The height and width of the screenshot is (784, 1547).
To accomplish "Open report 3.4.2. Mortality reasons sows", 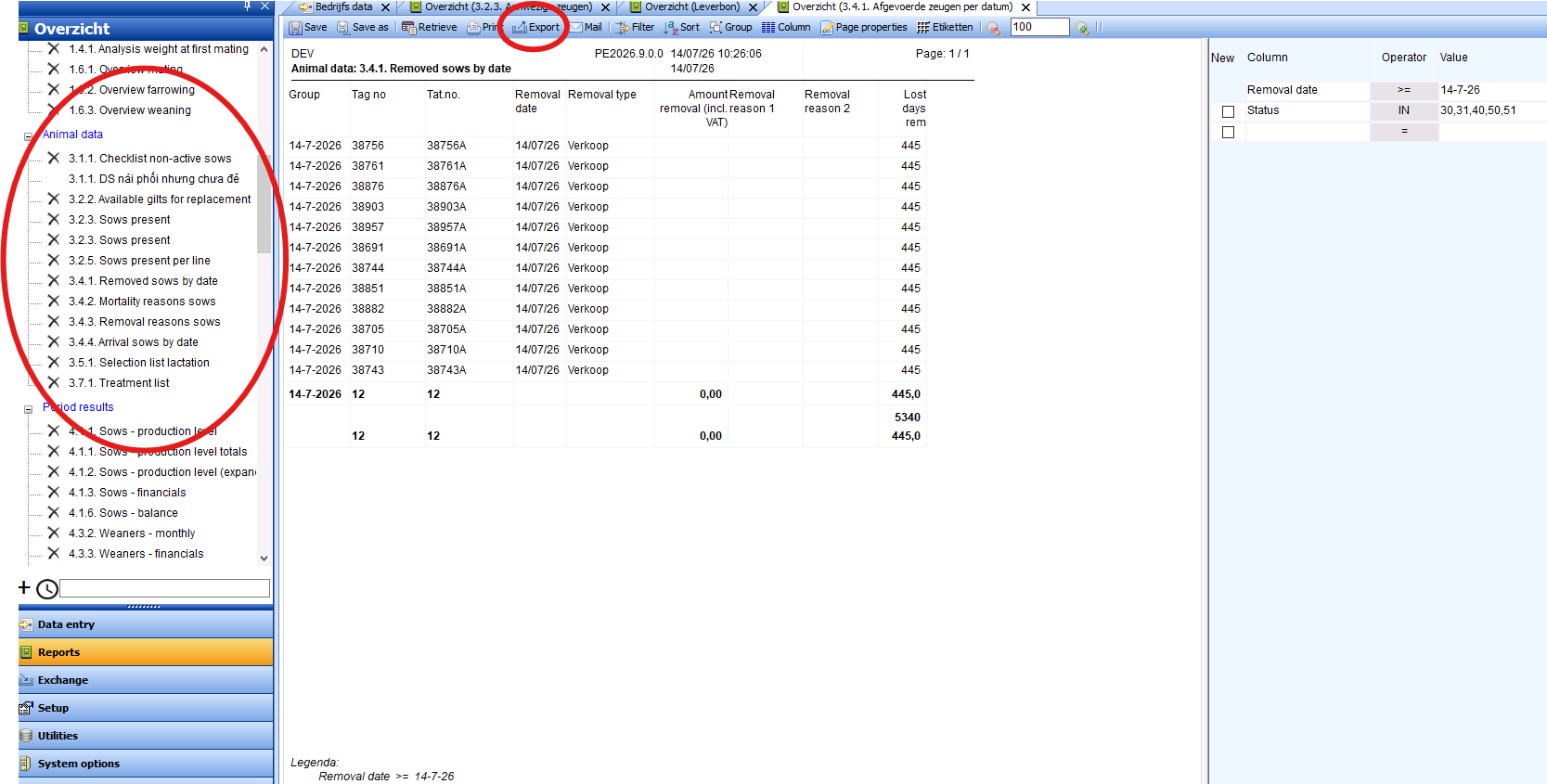I will tap(142, 302).
